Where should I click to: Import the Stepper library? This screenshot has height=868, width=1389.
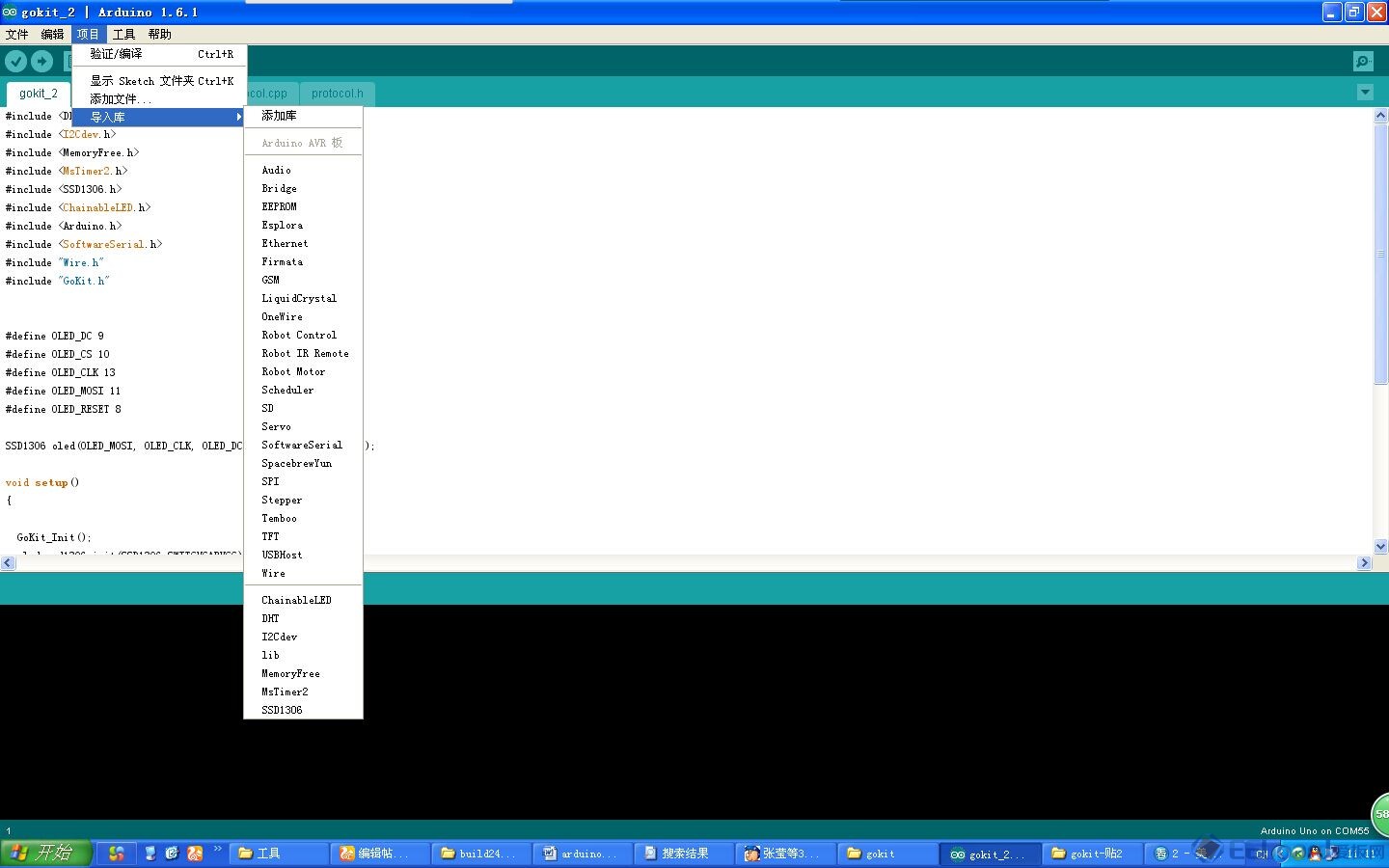click(303, 500)
